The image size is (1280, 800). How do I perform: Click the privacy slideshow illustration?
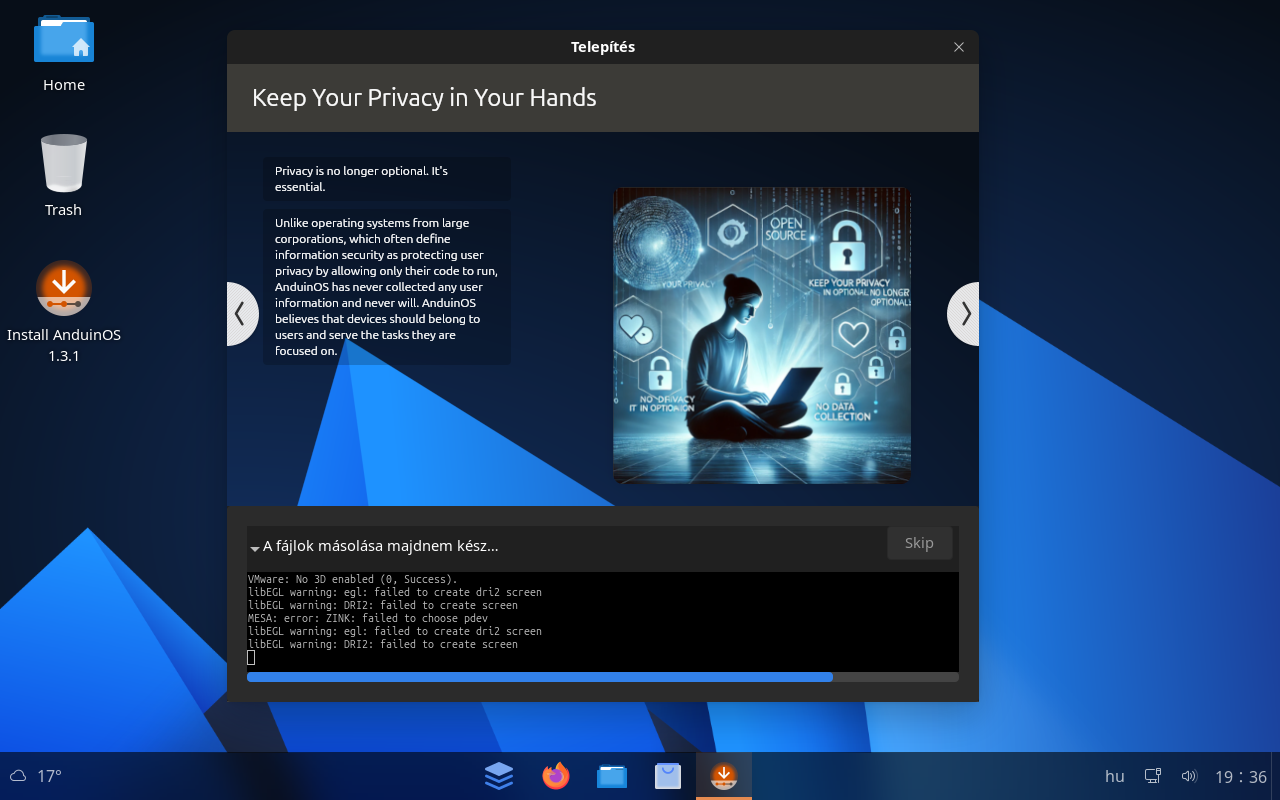762,335
